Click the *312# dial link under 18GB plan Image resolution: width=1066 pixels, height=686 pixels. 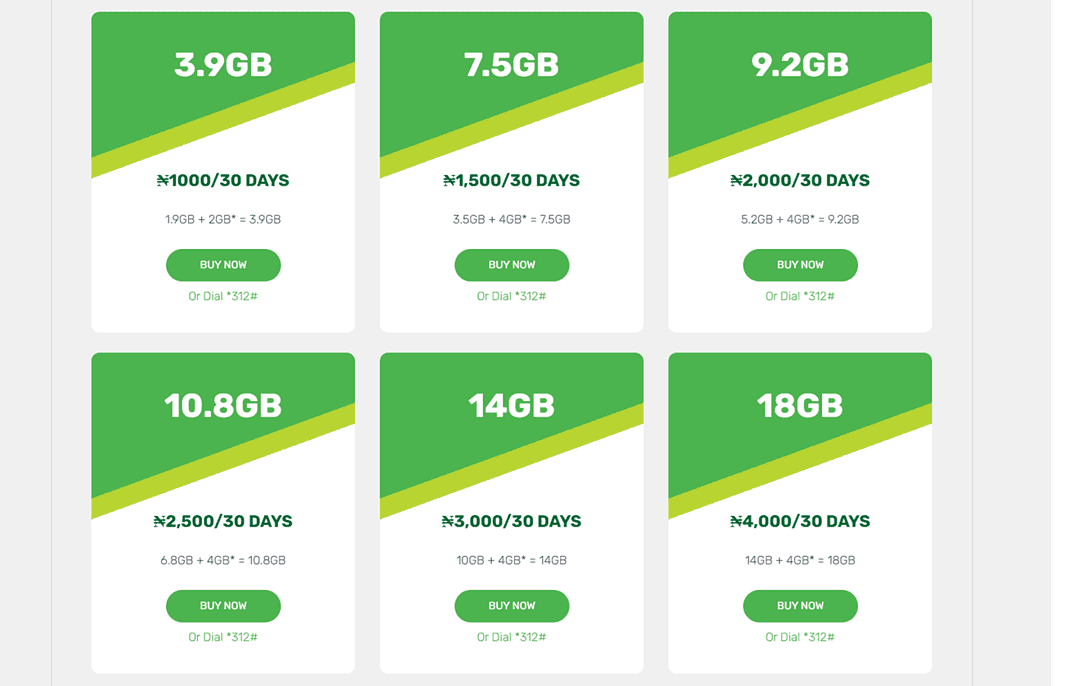point(800,637)
